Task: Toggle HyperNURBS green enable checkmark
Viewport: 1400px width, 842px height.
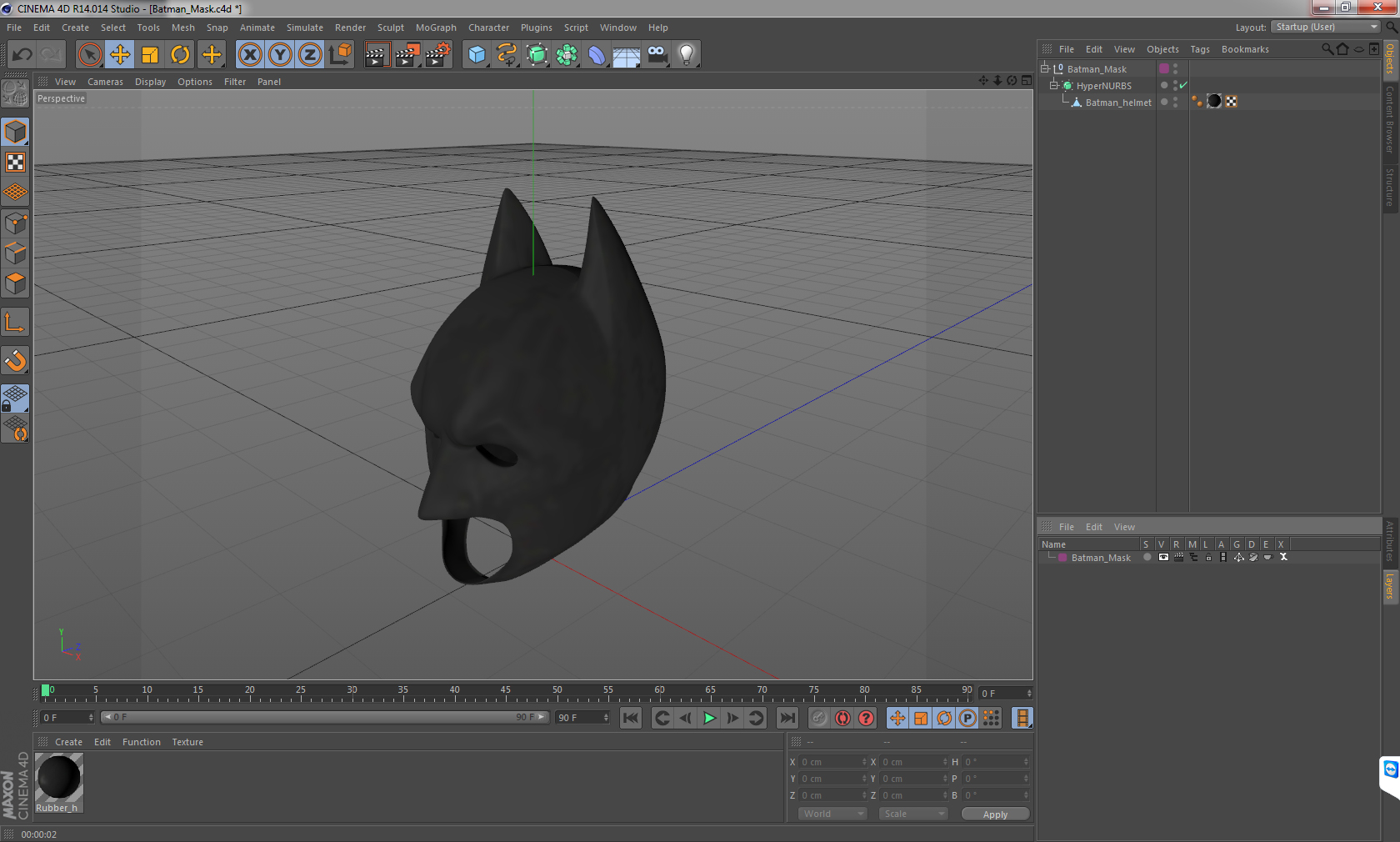Action: click(1183, 85)
